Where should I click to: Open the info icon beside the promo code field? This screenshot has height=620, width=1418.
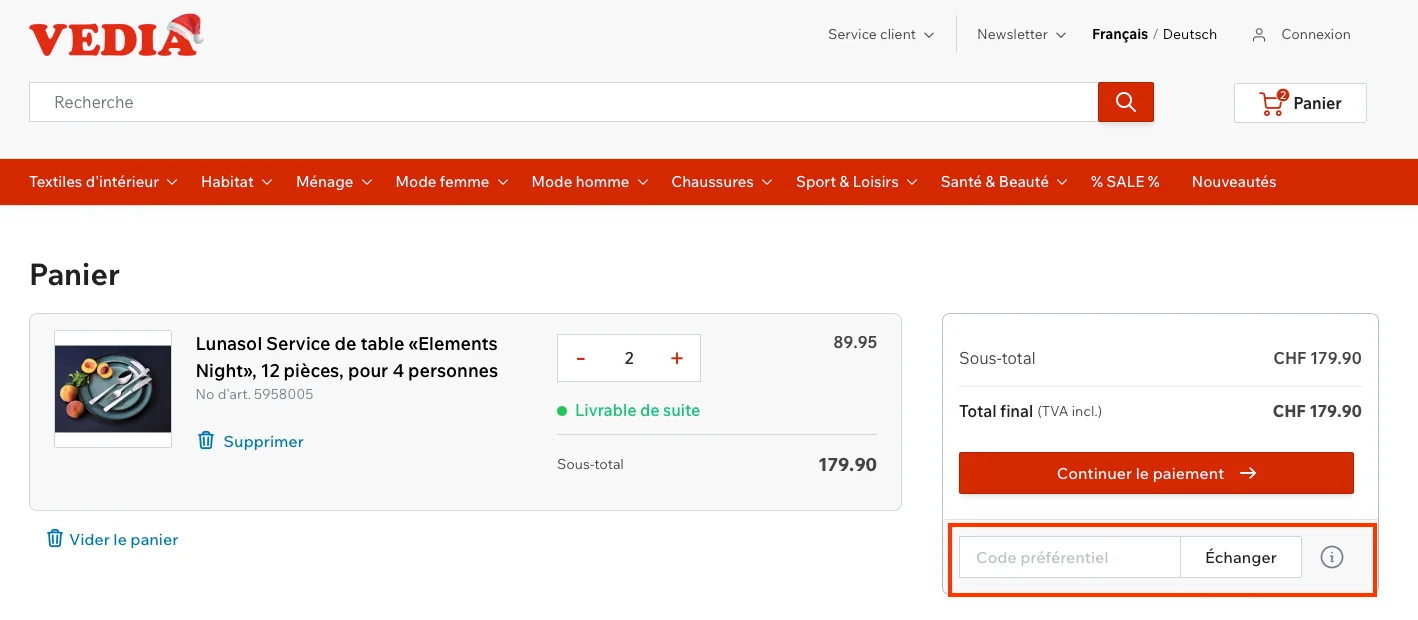click(1331, 557)
